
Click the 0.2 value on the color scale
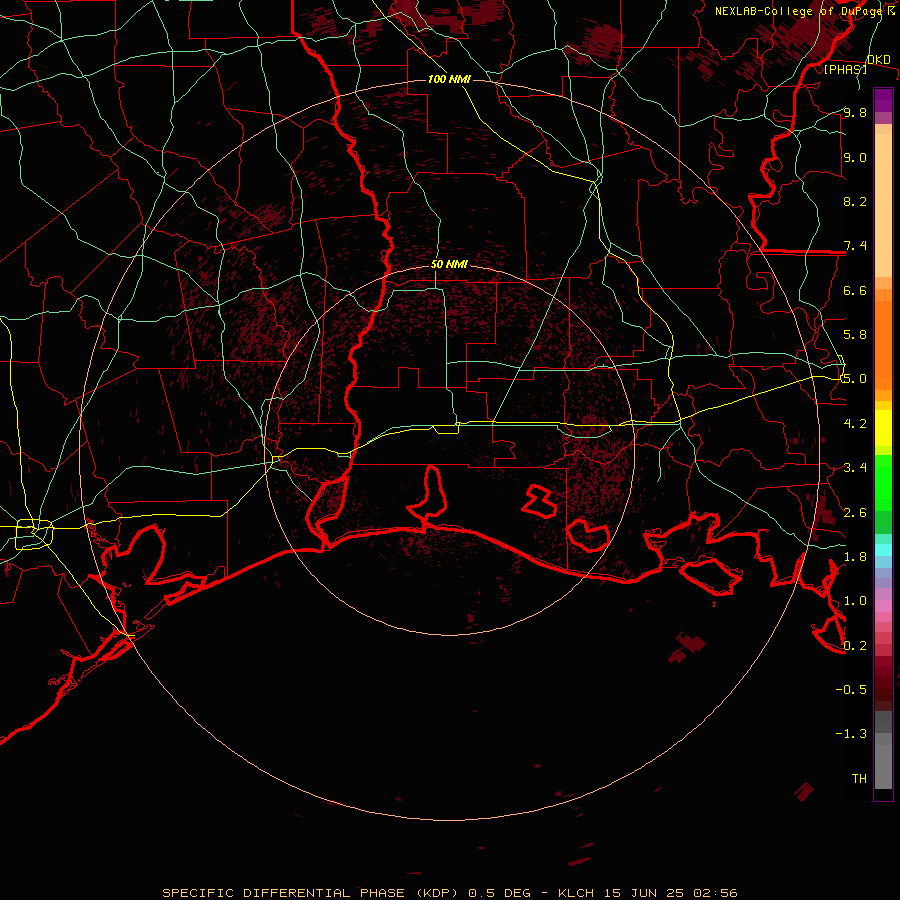[x=855, y=645]
